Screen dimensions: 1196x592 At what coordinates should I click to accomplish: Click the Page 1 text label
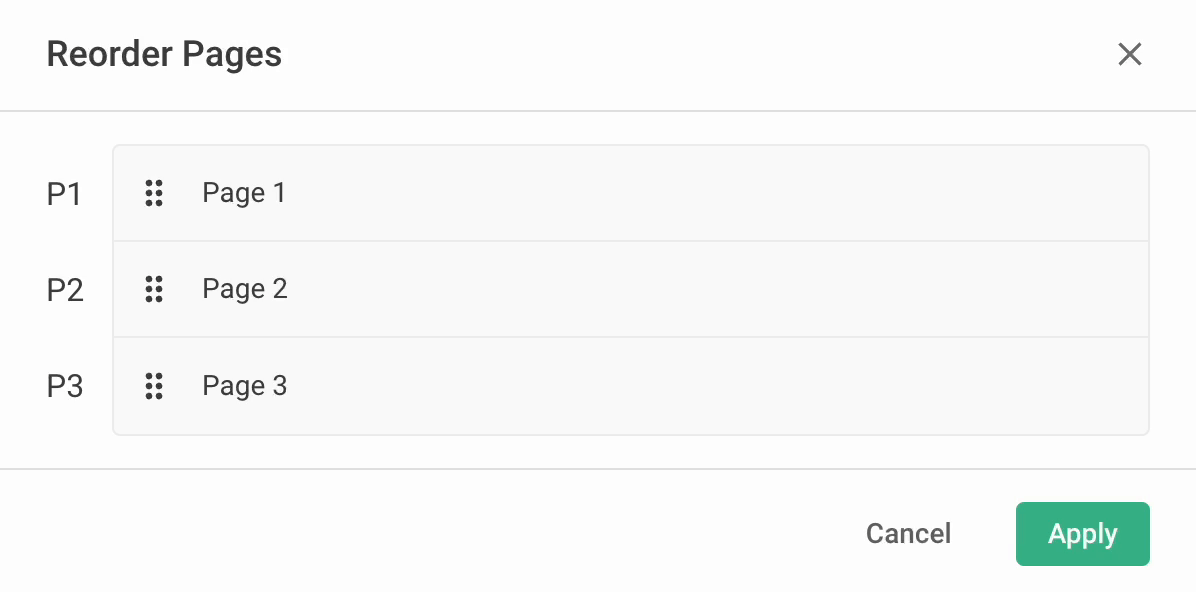click(244, 193)
